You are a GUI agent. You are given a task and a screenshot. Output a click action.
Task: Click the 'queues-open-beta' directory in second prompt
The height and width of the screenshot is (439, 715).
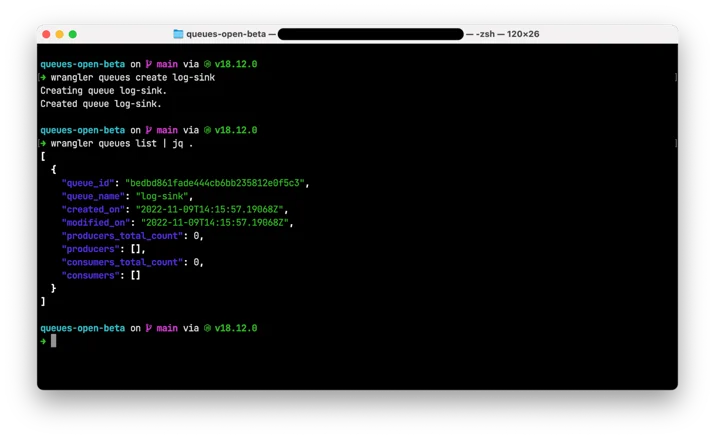coord(83,130)
